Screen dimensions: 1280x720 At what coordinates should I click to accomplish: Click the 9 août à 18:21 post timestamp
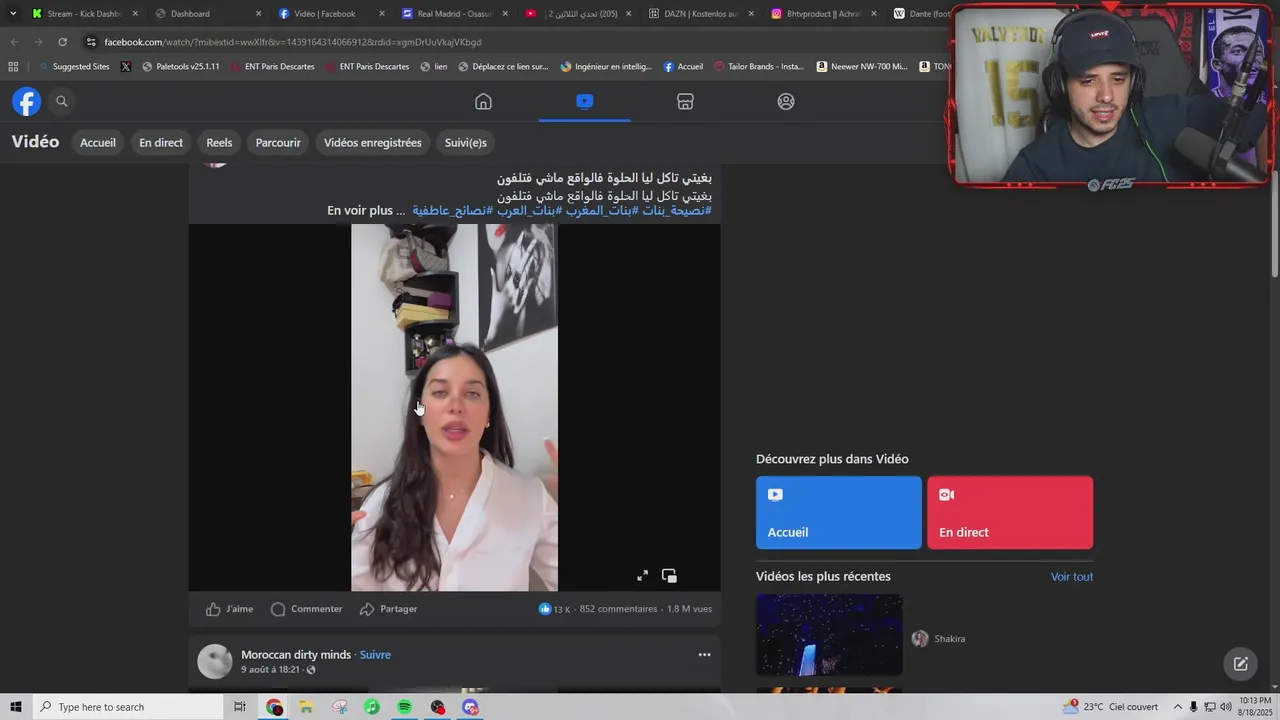270,670
